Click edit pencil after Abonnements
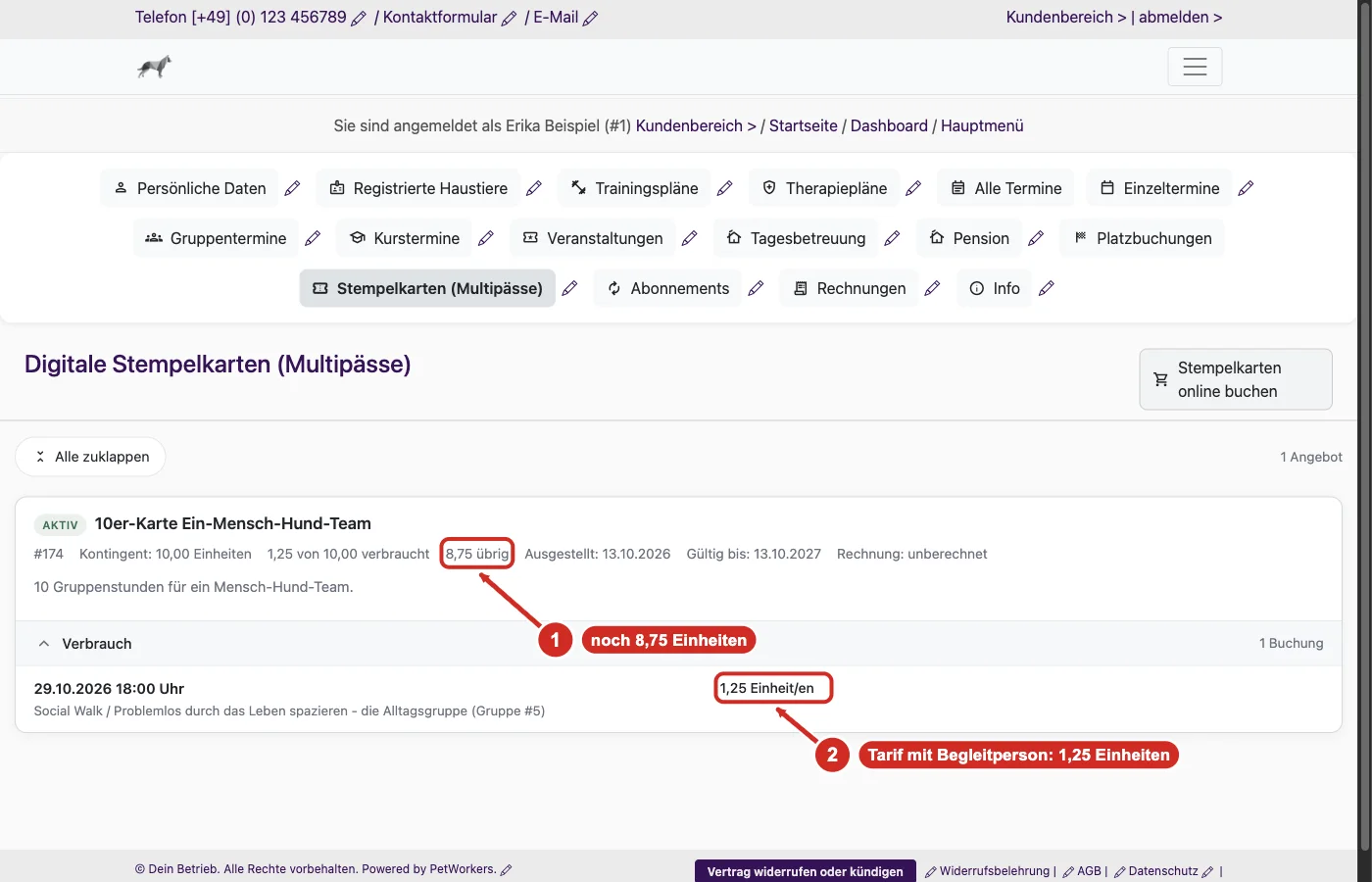This screenshot has width=1372, height=882. coord(756,288)
